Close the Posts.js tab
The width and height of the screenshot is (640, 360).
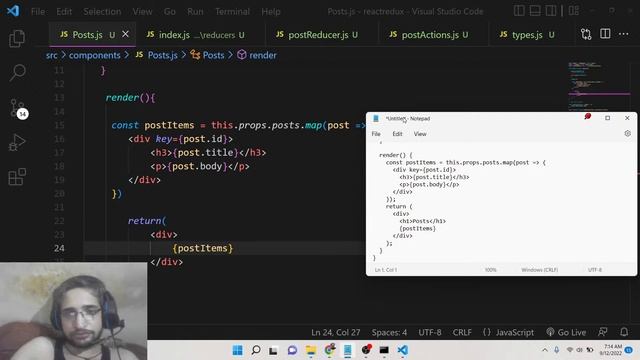(125, 34)
